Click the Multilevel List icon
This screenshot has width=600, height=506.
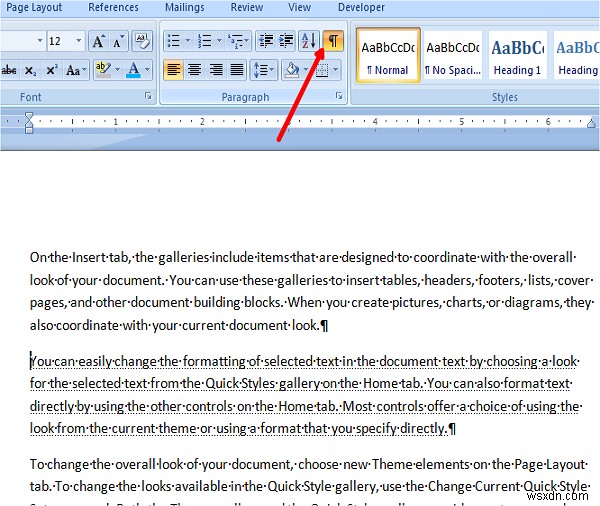point(238,40)
